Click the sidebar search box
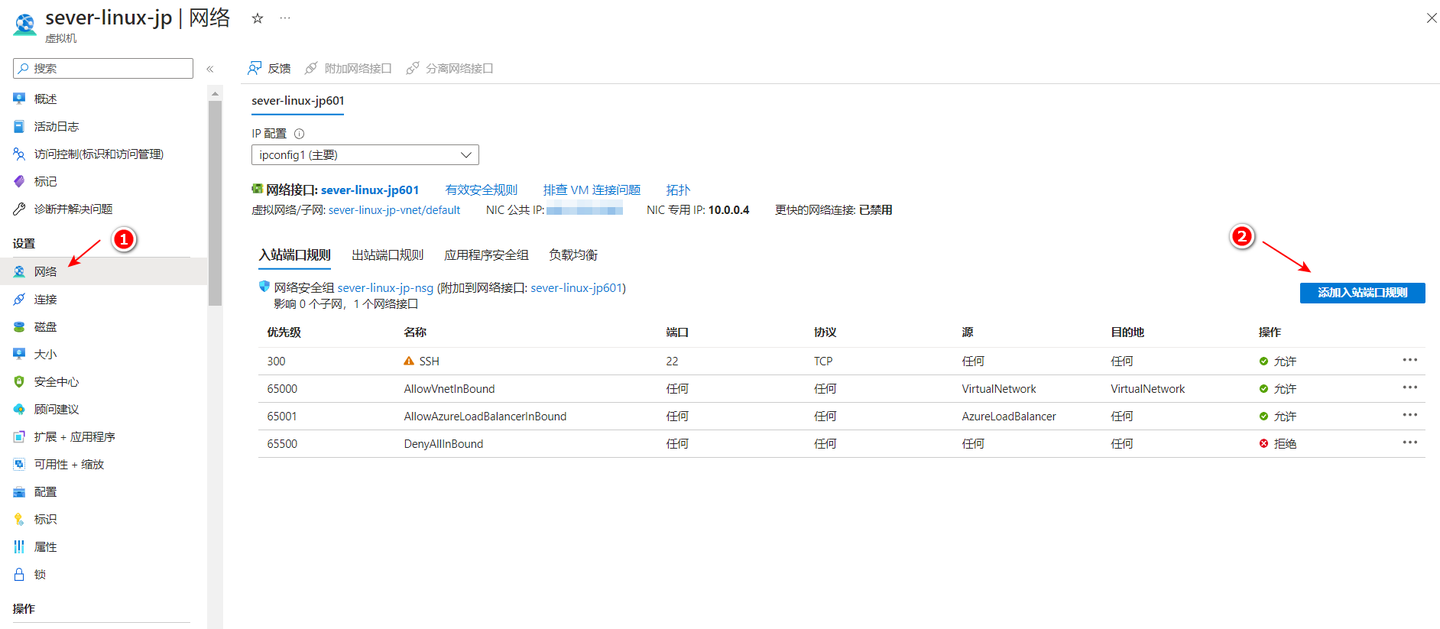Image resolution: width=1440 pixels, height=629 pixels. point(103,68)
